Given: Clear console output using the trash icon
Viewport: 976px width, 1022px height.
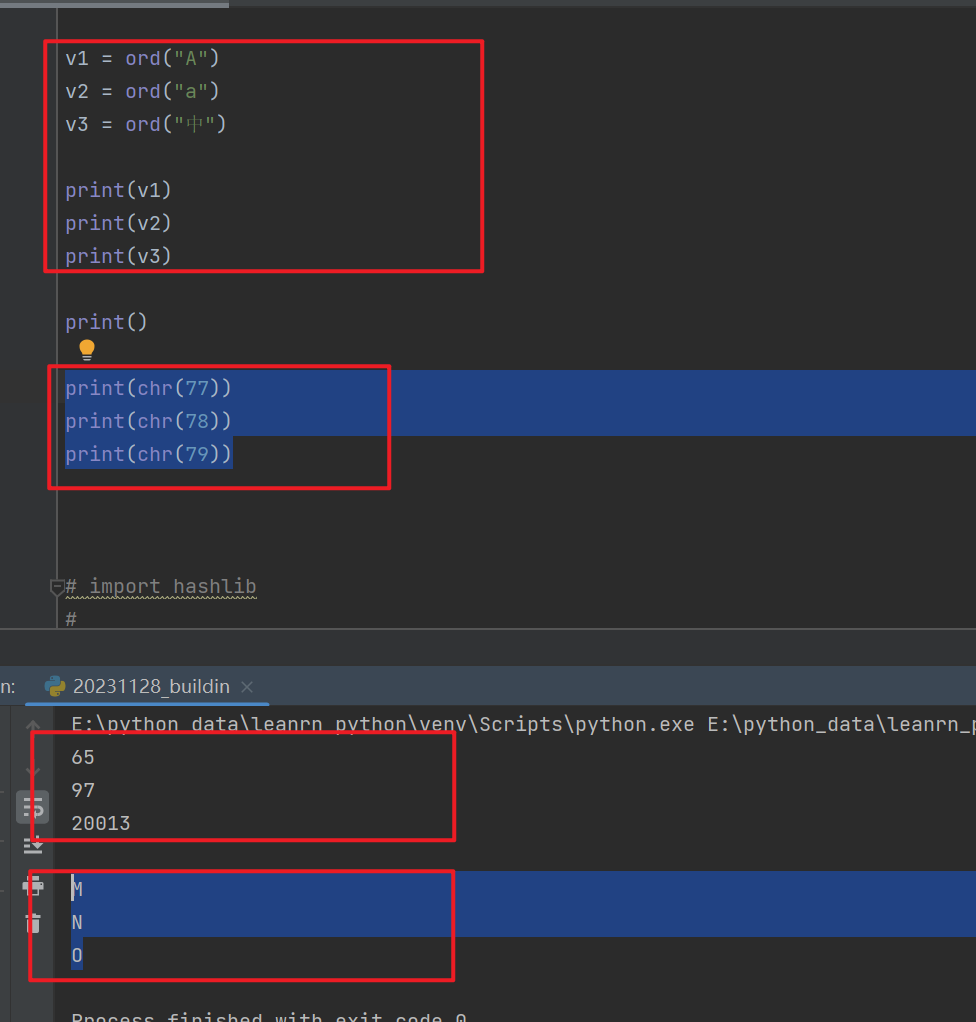Looking at the screenshot, I should pyautogui.click(x=33, y=922).
